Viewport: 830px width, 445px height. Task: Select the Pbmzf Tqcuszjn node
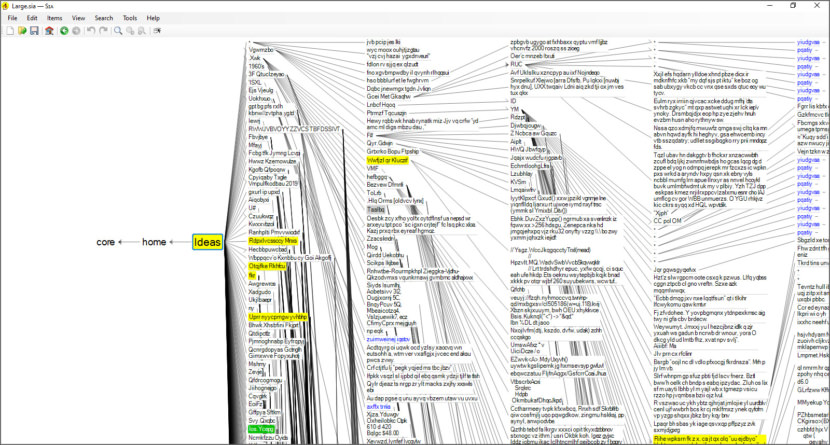click(x=387, y=113)
